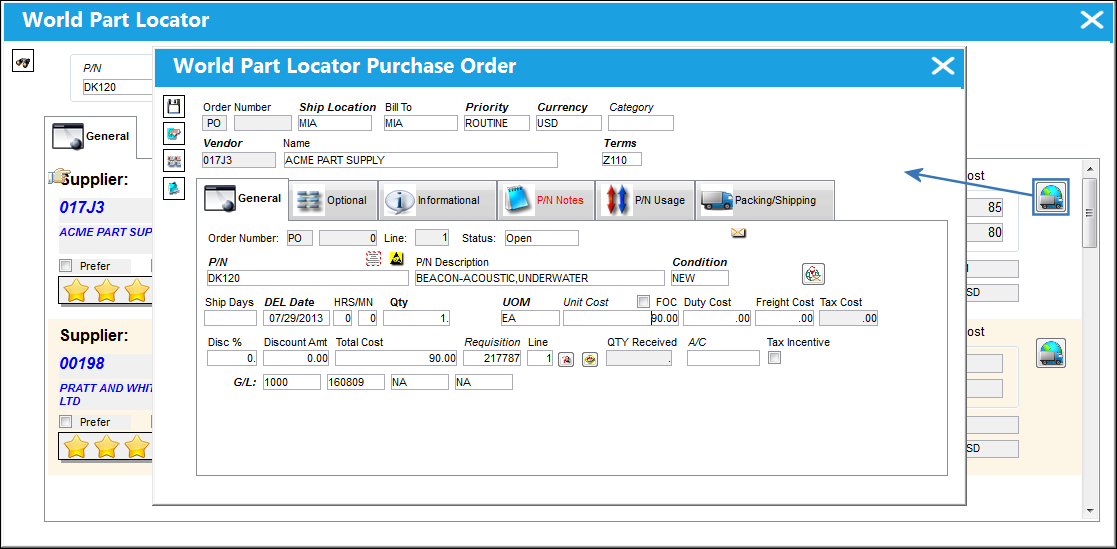This screenshot has width=1117, height=549.
Task: Click the second small icon next to Requisition Line
Action: coord(589,359)
